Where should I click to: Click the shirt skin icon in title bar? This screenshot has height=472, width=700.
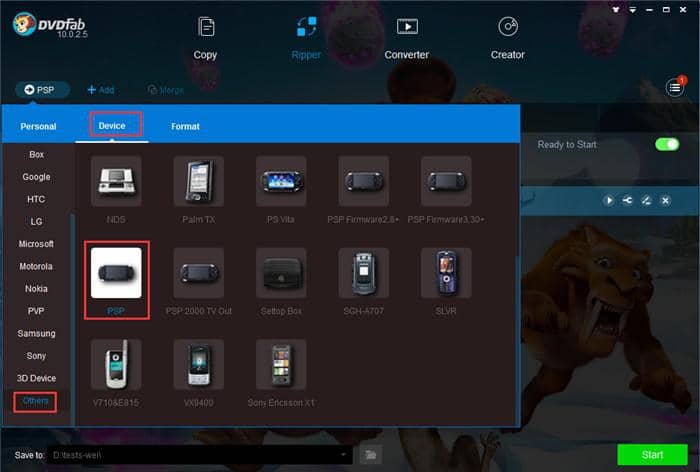tap(616, 9)
